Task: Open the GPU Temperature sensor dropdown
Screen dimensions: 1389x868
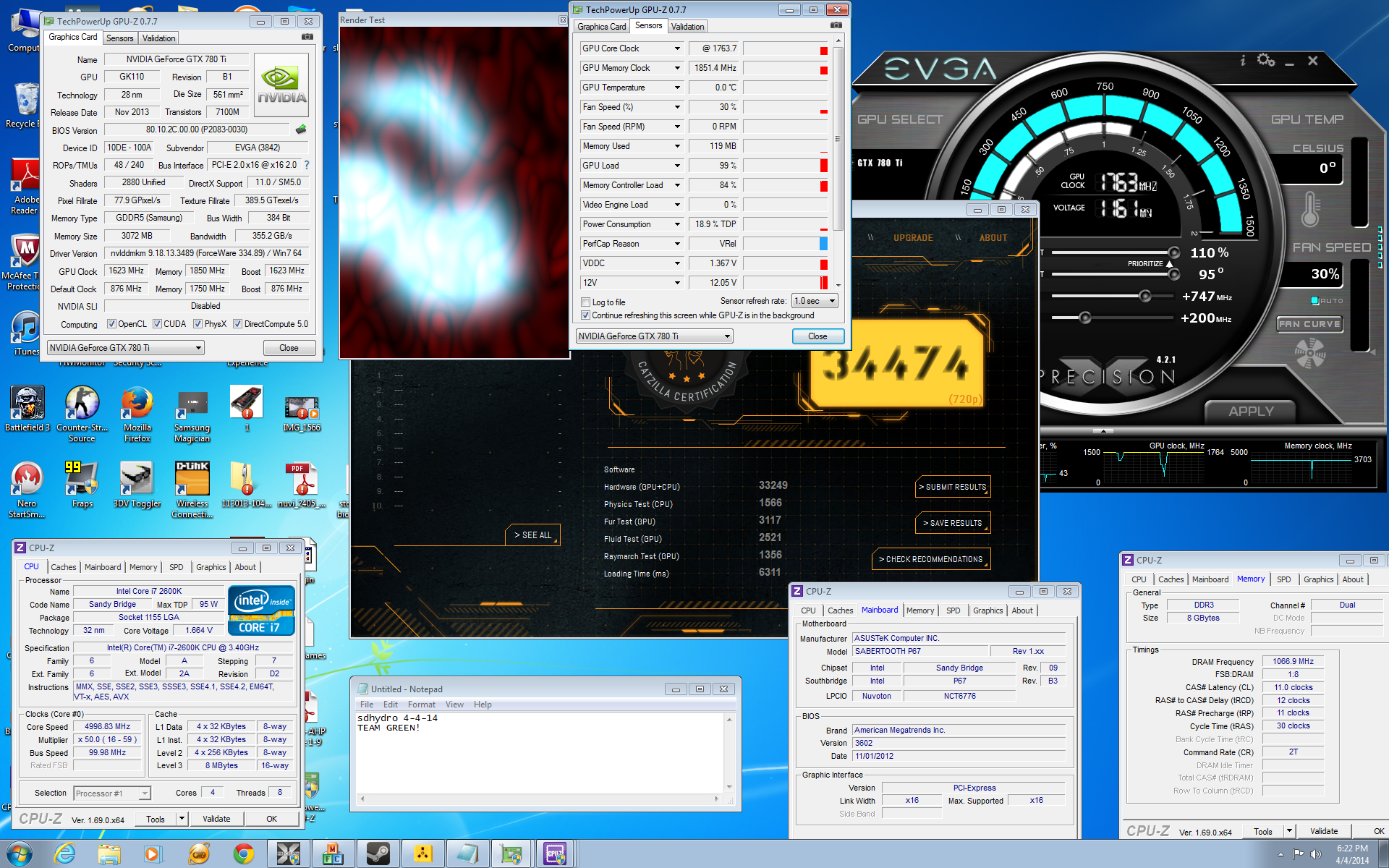Action: click(x=677, y=88)
